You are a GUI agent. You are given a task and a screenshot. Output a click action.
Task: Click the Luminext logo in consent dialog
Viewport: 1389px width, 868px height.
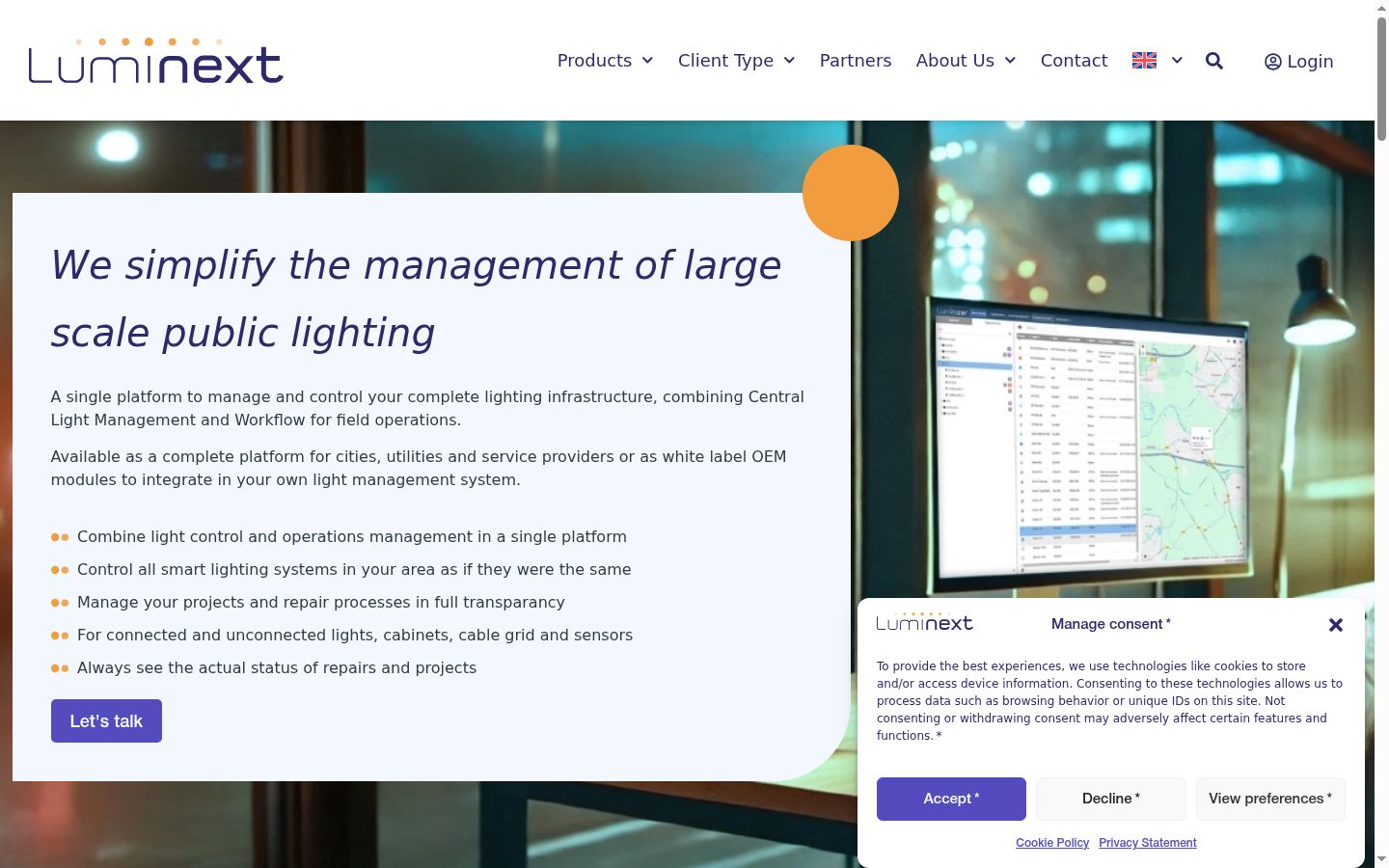924,621
